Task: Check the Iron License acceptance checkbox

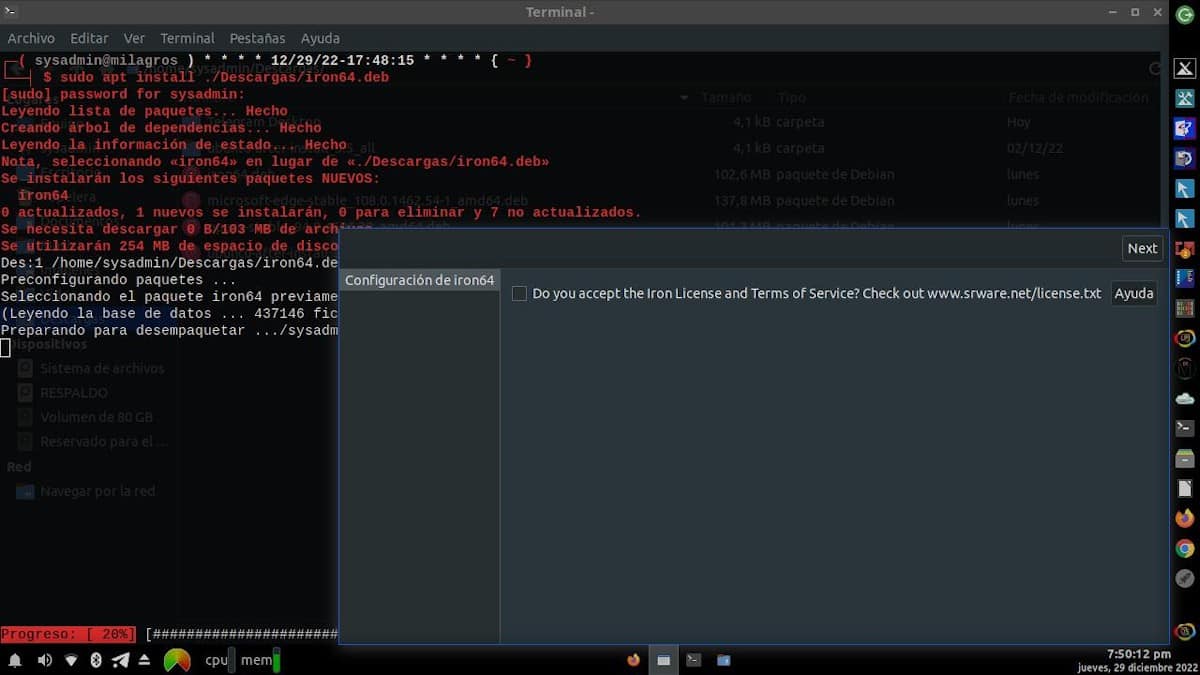Action: click(519, 293)
